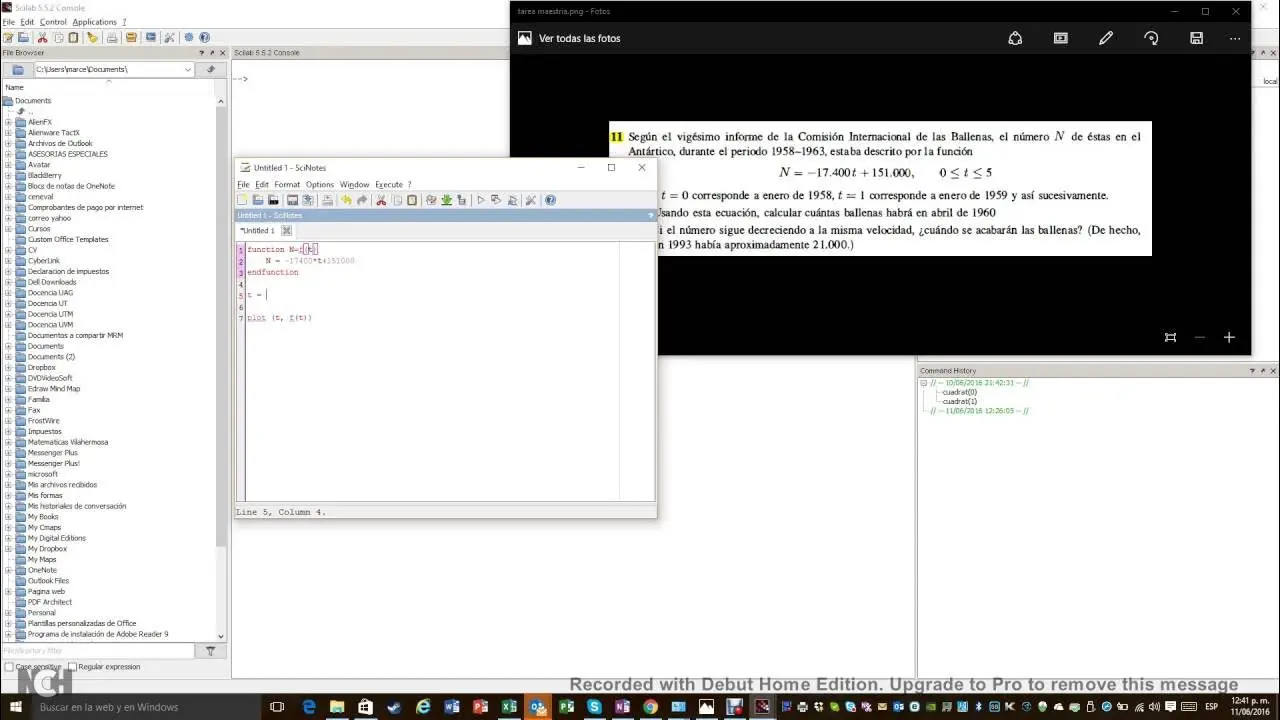Click the Cut scissors icon in SciNotes

pyautogui.click(x=382, y=199)
